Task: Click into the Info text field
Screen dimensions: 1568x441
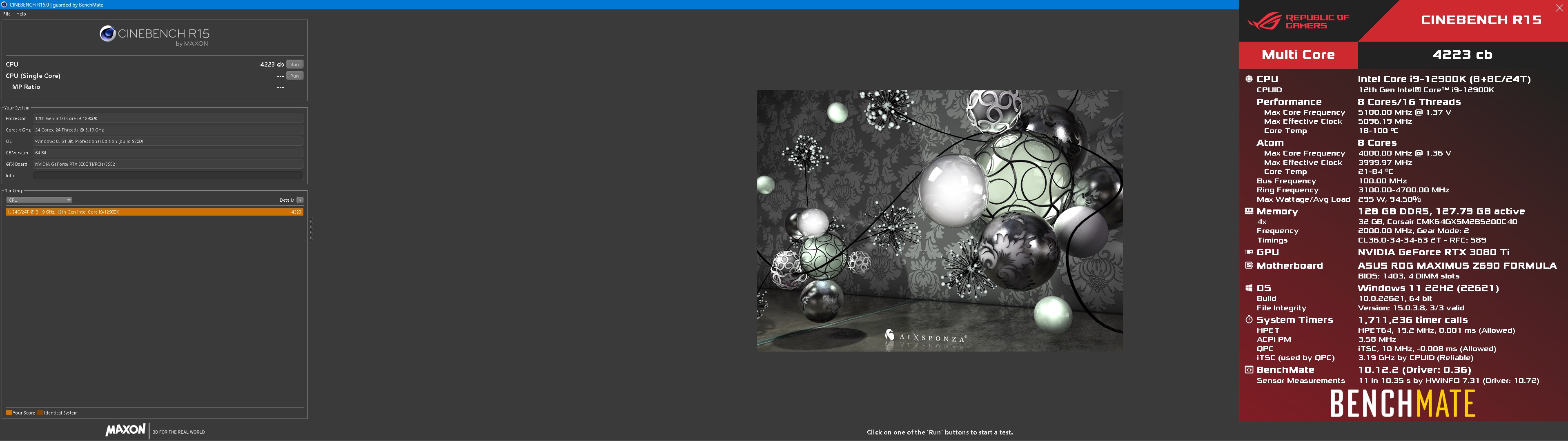Action: (168, 176)
